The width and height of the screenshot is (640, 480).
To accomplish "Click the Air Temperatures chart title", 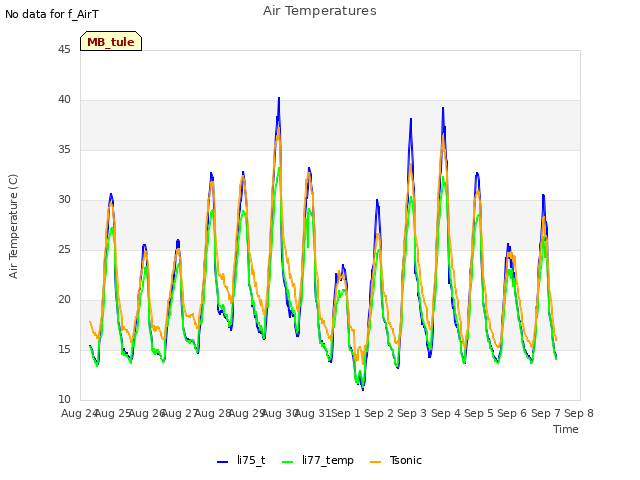I will pos(320,11).
